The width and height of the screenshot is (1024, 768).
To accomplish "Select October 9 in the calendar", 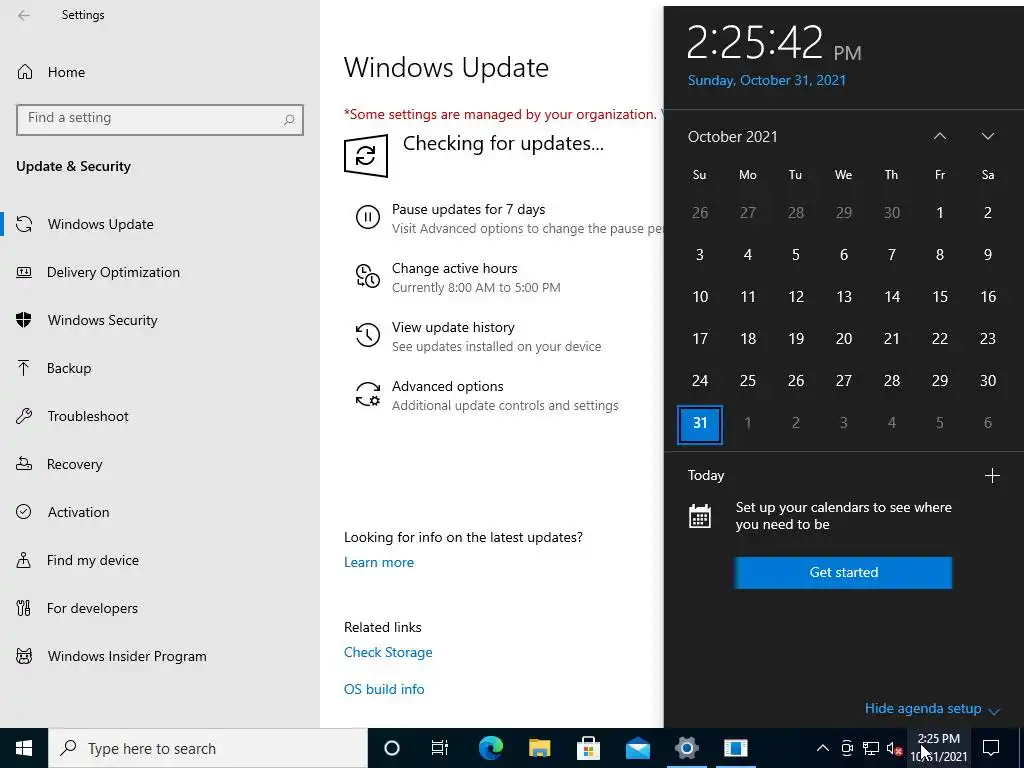I will click(x=987, y=255).
